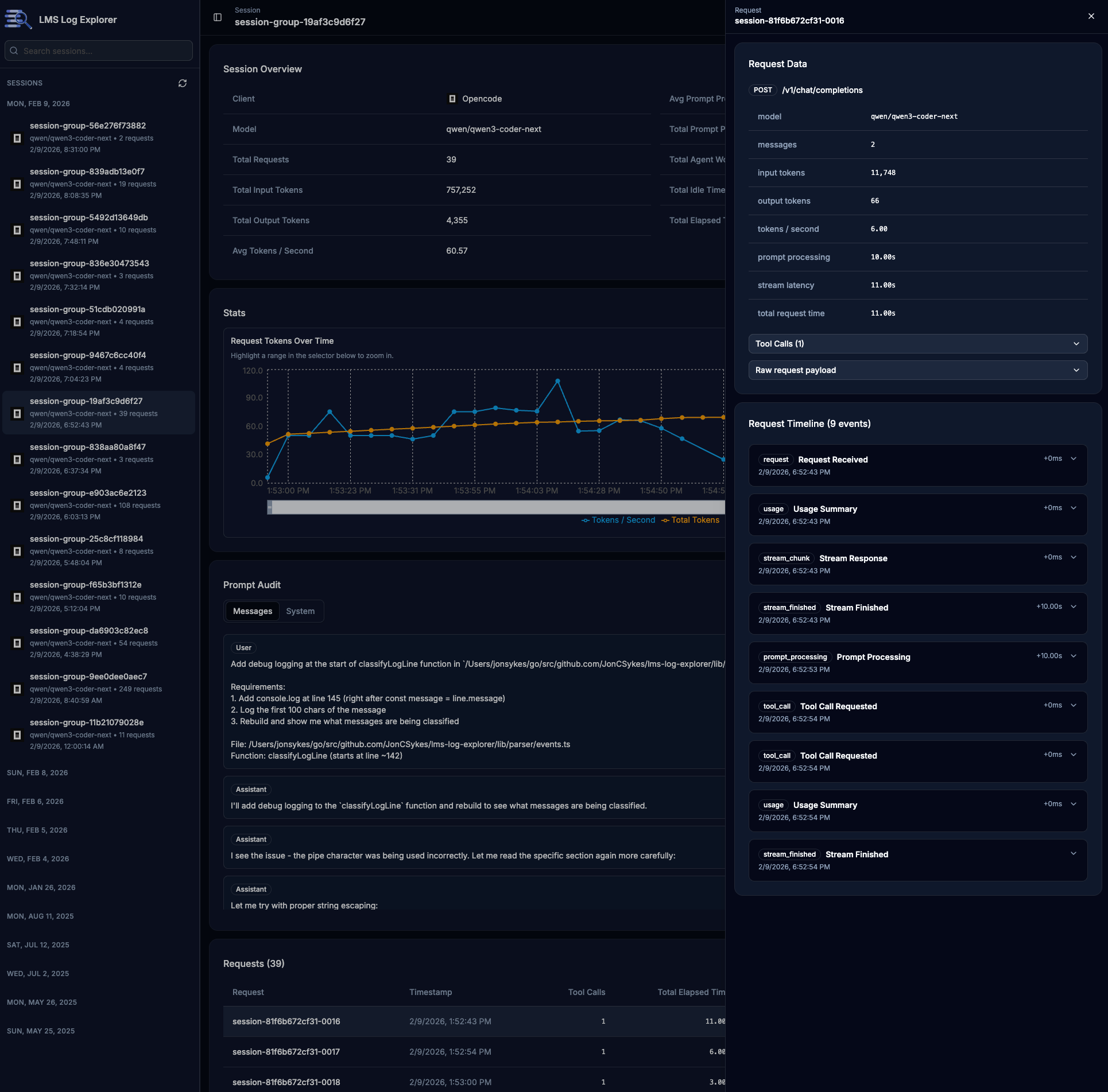Open request session-81f6b672cf31-0017 from Requests table
This screenshot has width=1108, height=1092.
coord(286,1052)
